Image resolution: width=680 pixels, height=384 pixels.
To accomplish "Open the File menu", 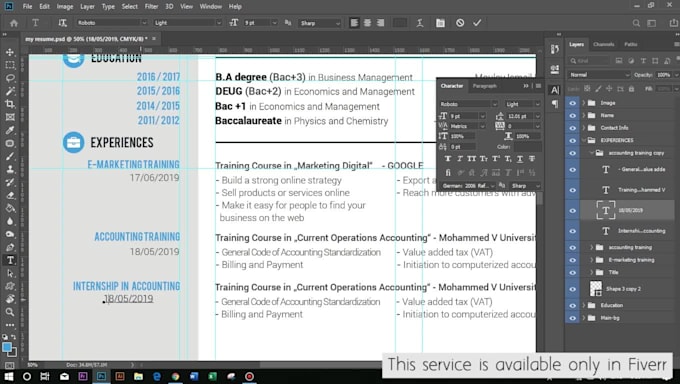I will (x=27, y=7).
